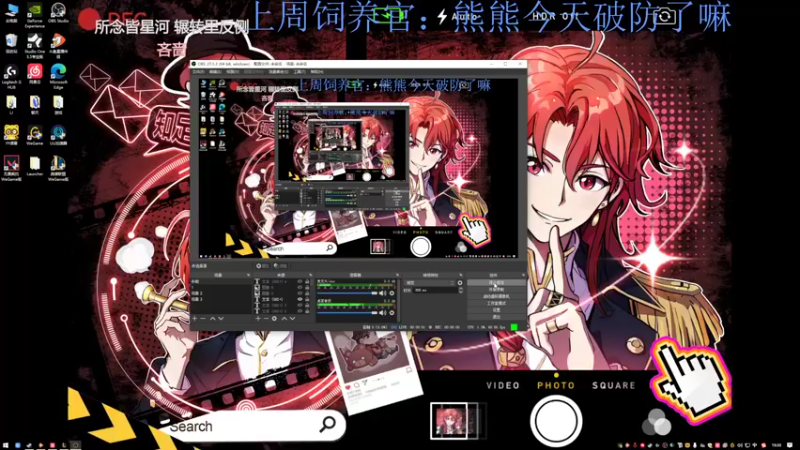Image resolution: width=800 pixels, height=450 pixels.
Task: Open the Edit (E) menu in OBS
Action: coord(215,71)
